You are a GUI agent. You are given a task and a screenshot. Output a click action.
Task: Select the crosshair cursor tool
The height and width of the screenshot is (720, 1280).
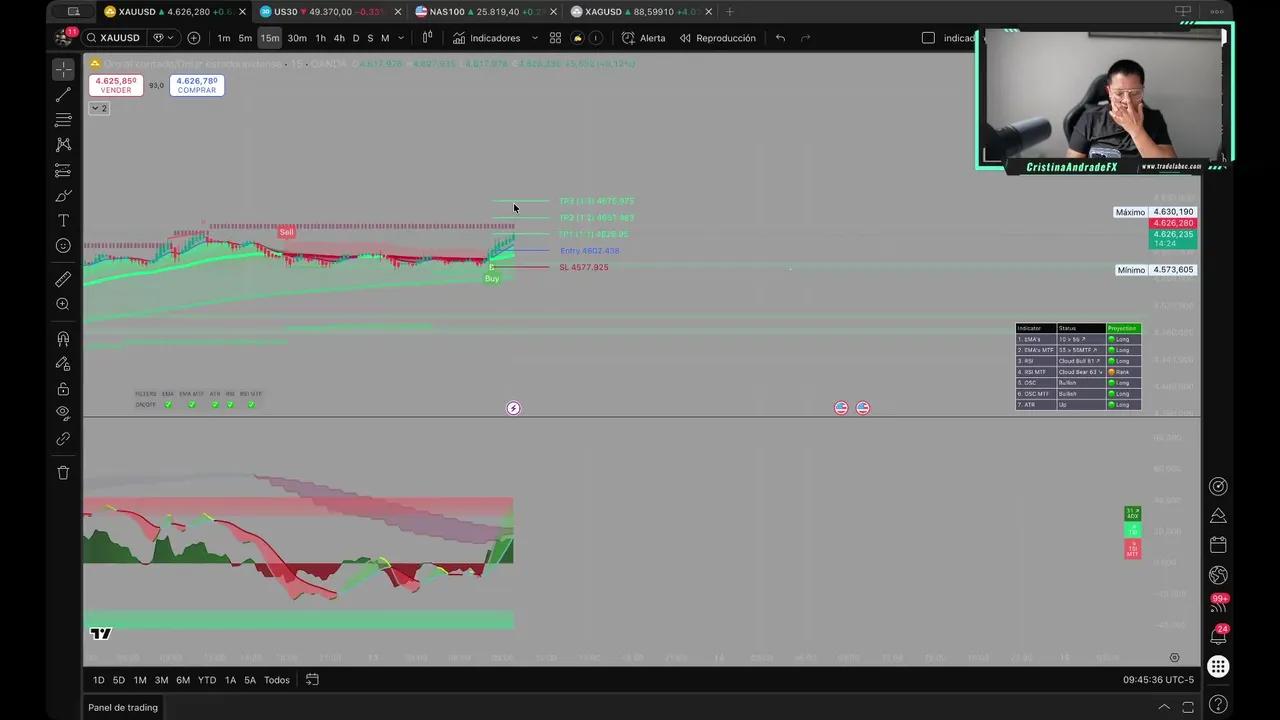63,69
